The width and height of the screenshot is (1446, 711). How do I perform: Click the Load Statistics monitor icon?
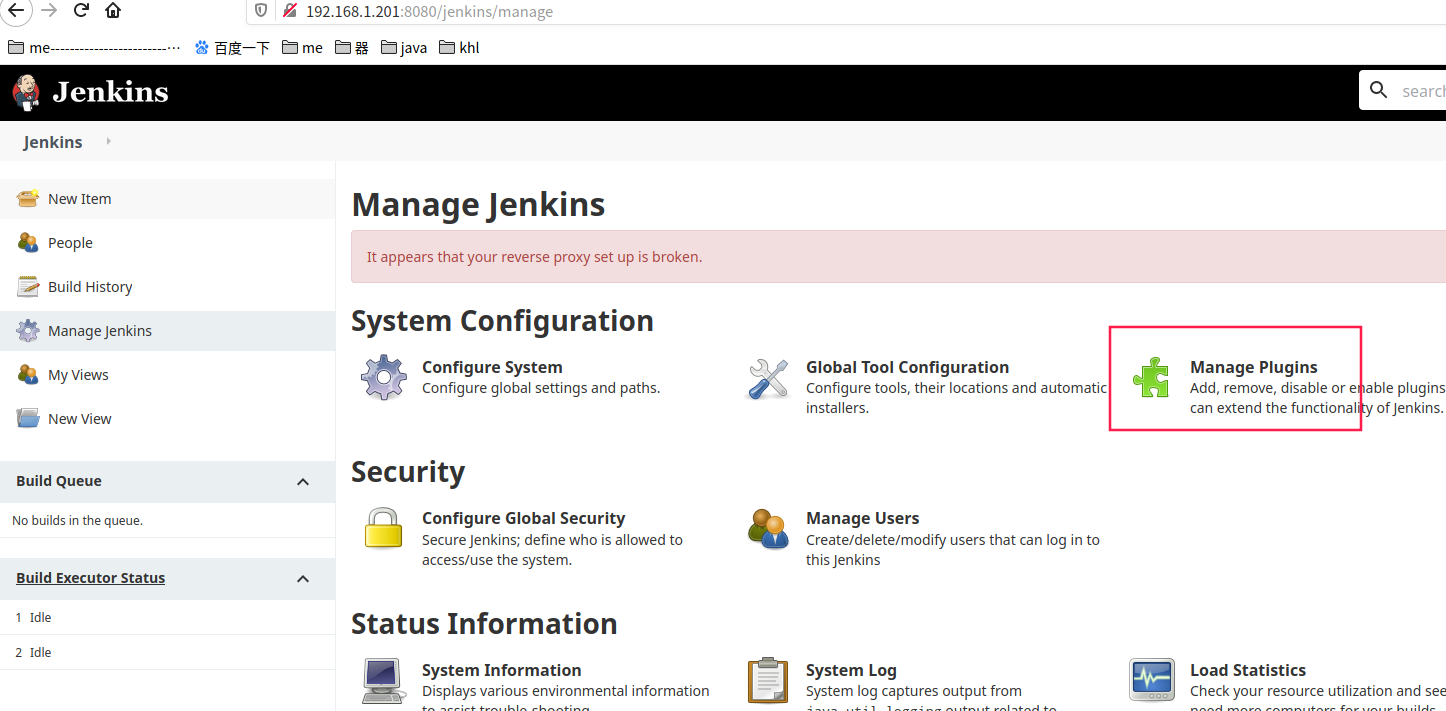1151,681
